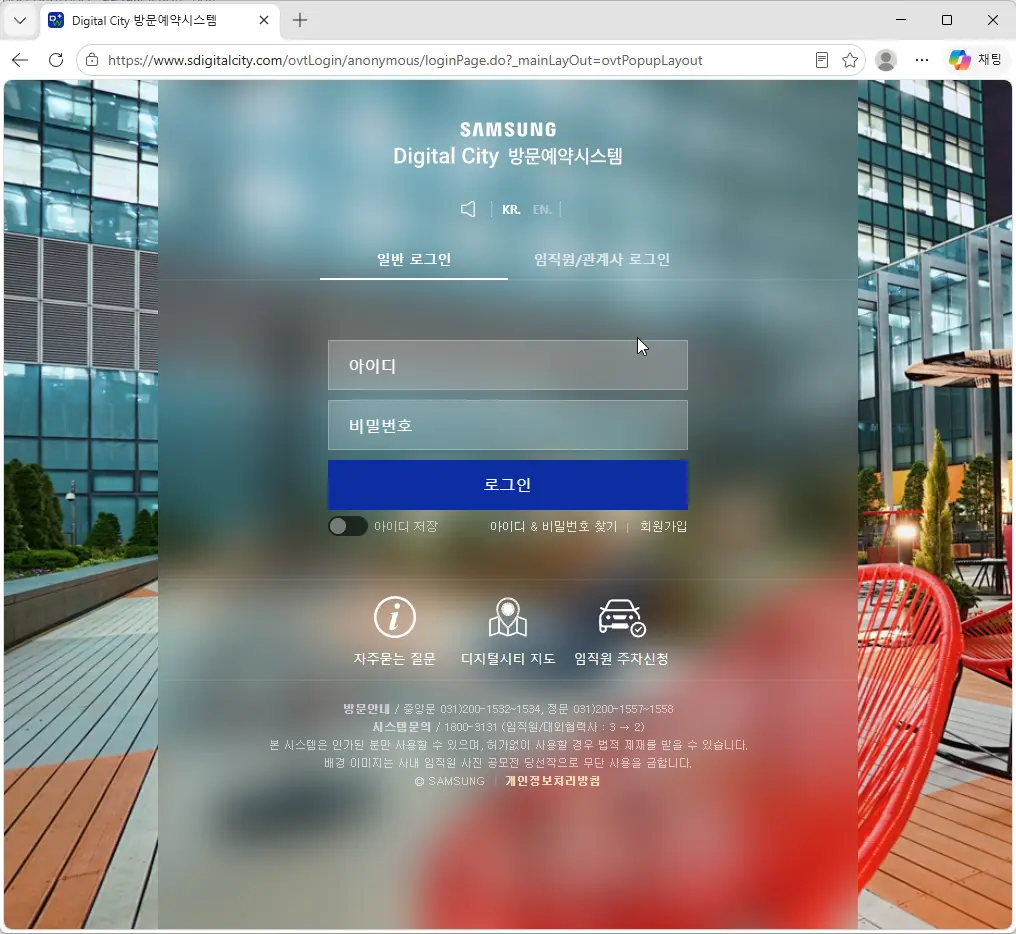Click the 방문안내 contact text line
This screenshot has width=1016, height=934.
(508, 709)
